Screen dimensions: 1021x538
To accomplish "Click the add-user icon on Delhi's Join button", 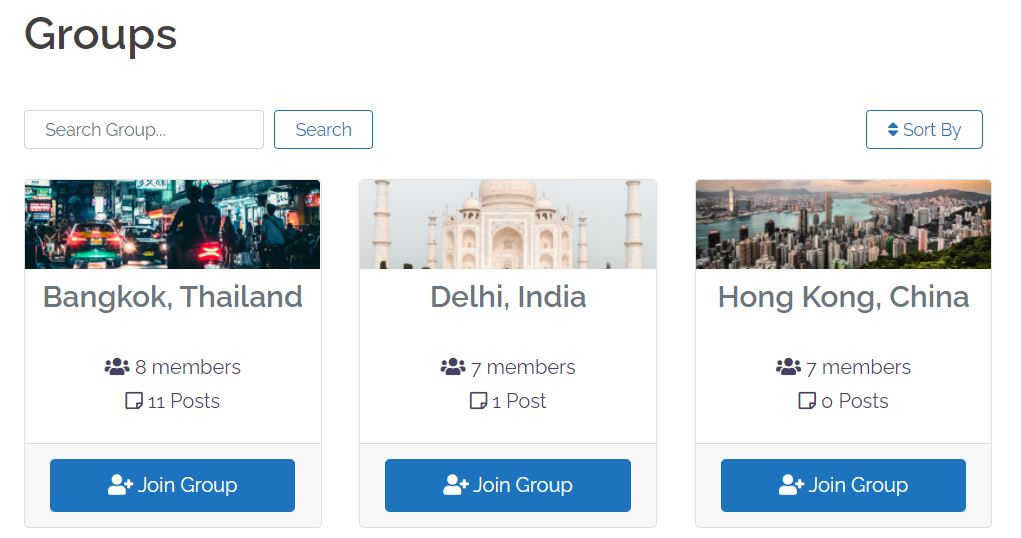I will [456, 485].
